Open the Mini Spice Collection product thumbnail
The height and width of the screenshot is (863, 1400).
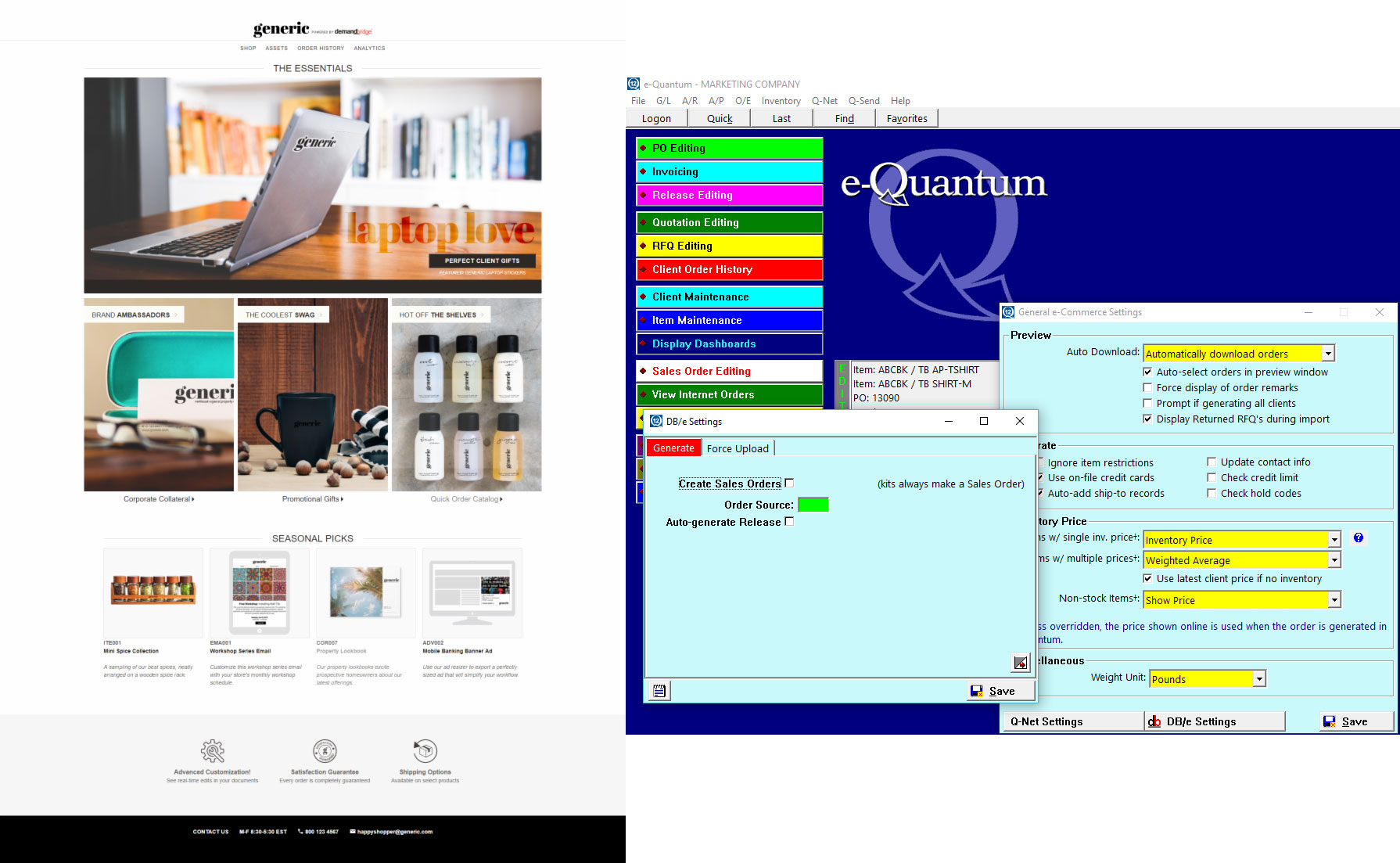(153, 592)
